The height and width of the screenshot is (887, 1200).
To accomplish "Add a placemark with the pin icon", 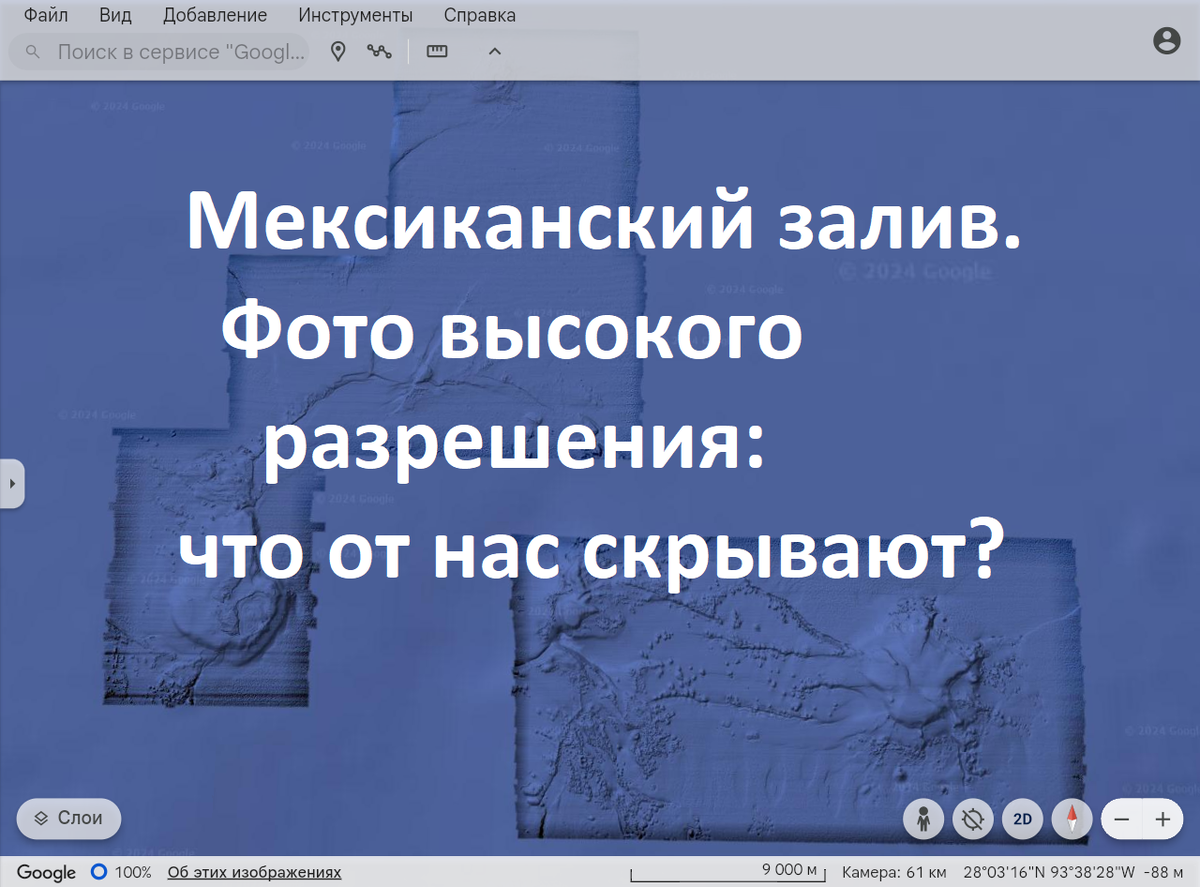I will [338, 51].
